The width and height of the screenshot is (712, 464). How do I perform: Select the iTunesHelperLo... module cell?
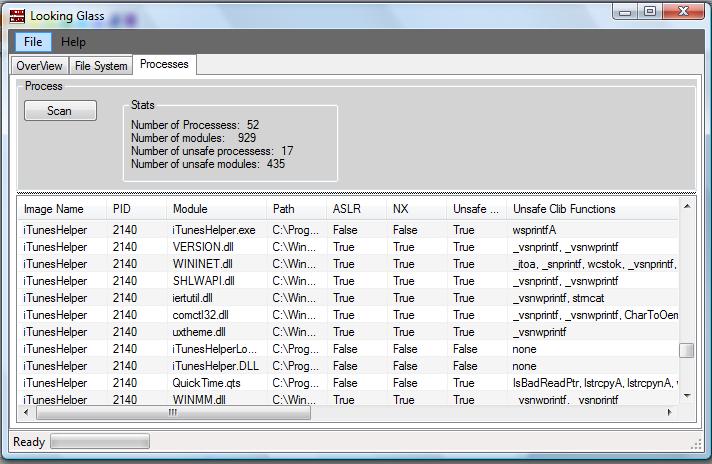pyautogui.click(x=214, y=349)
